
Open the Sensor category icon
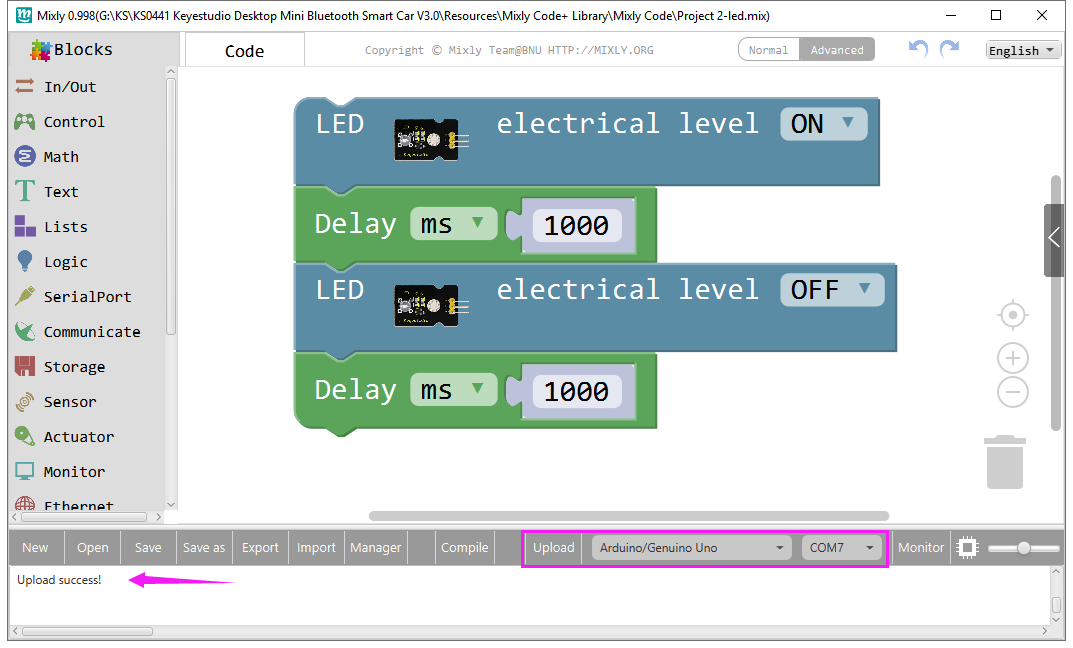point(25,401)
